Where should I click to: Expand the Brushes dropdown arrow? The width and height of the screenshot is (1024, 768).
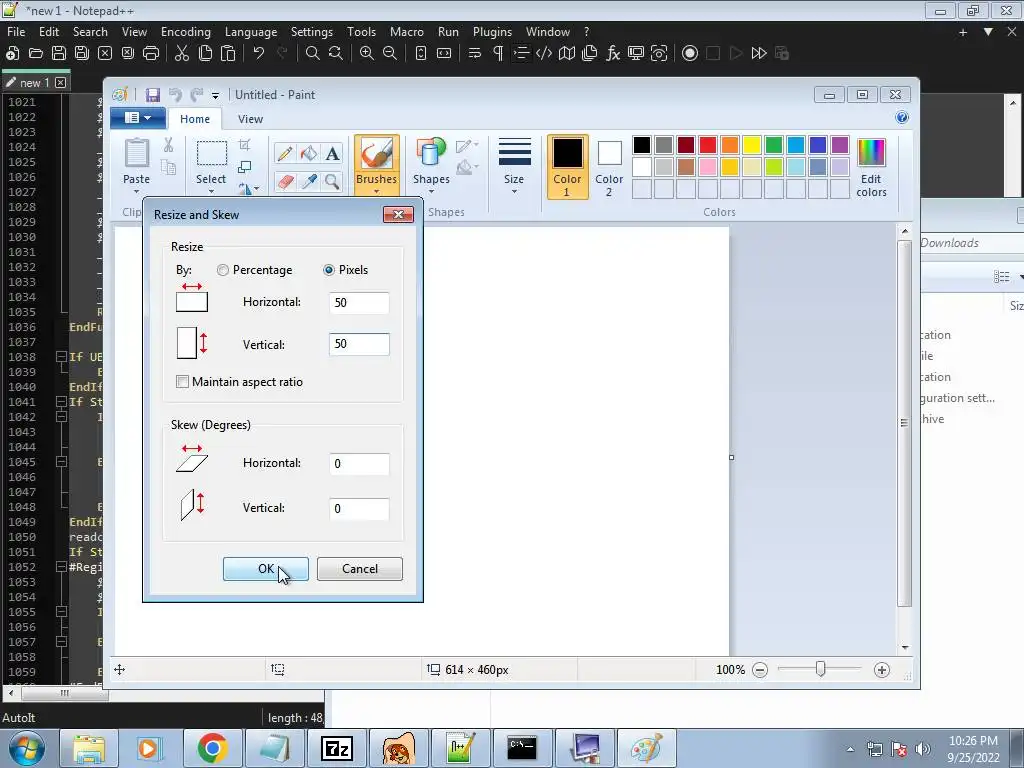point(377,191)
